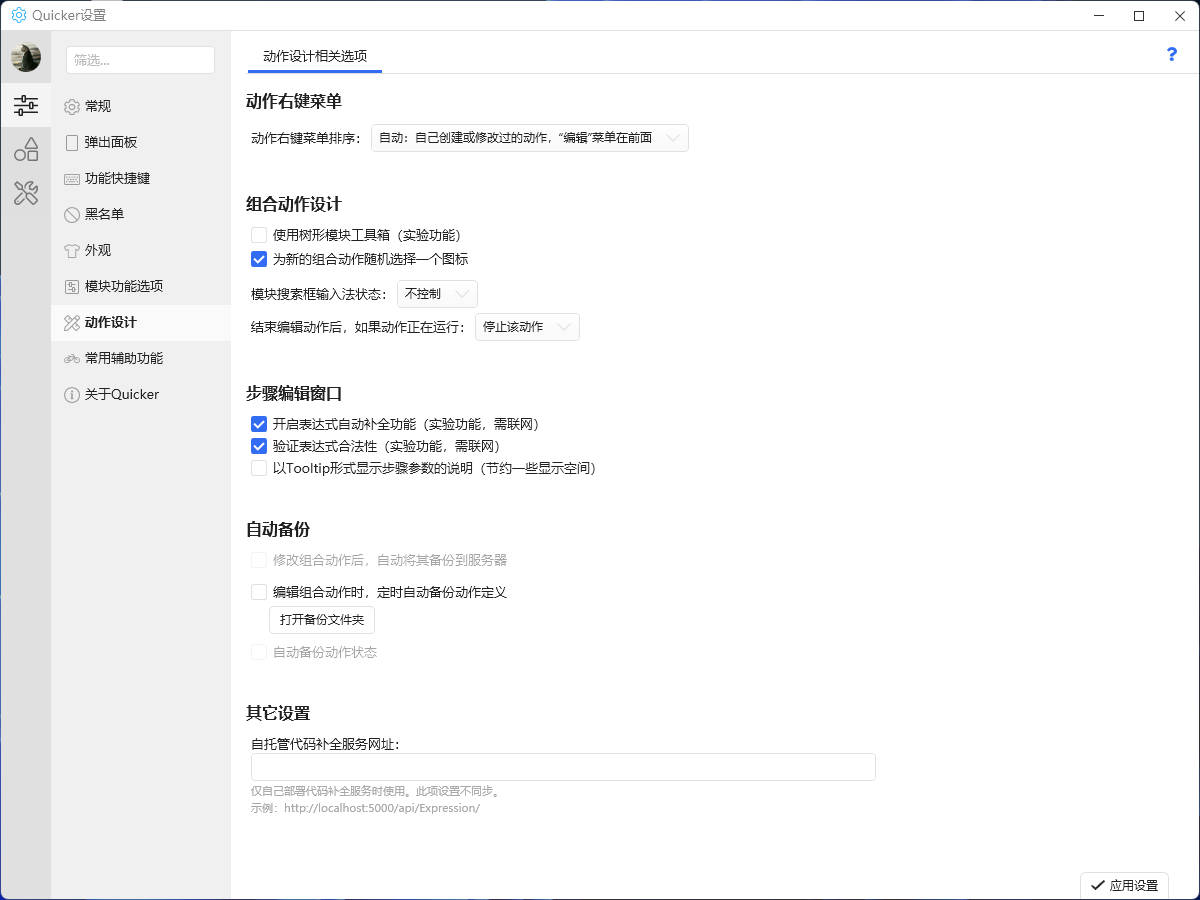Click the gear icon beside 常规
The width and height of the screenshot is (1200, 900).
tap(72, 107)
